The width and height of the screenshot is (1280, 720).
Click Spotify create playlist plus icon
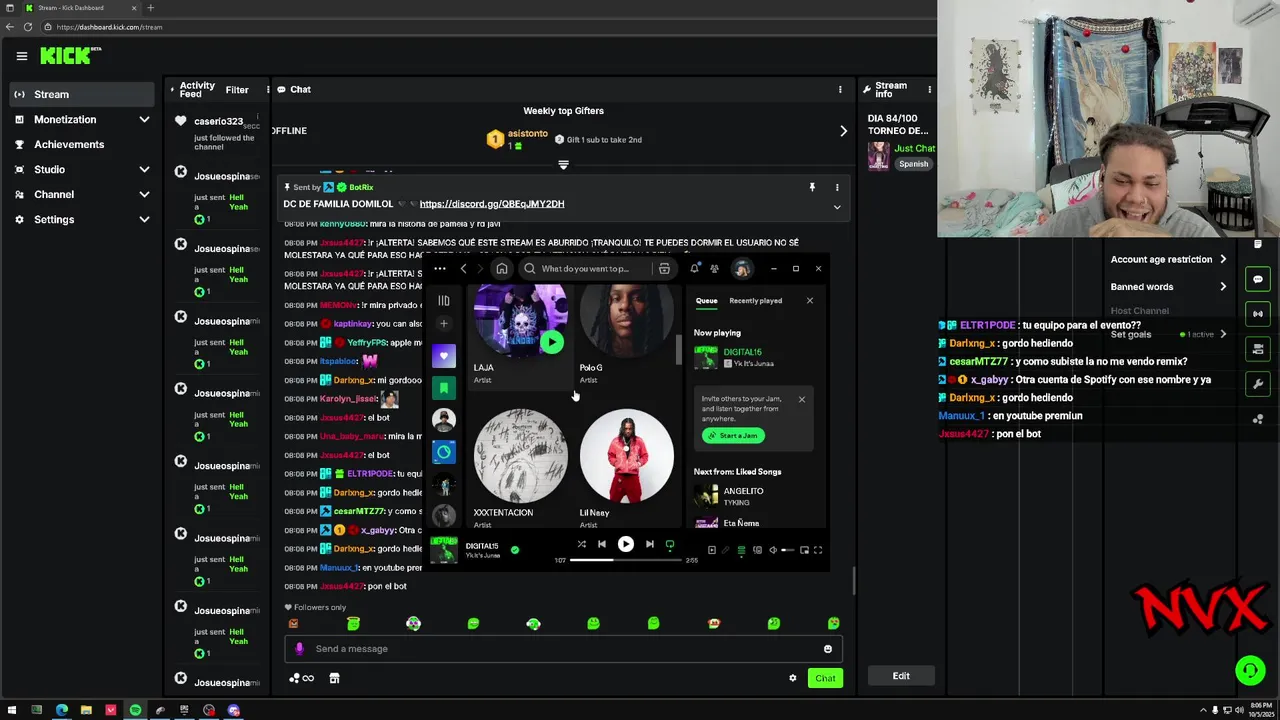[444, 323]
